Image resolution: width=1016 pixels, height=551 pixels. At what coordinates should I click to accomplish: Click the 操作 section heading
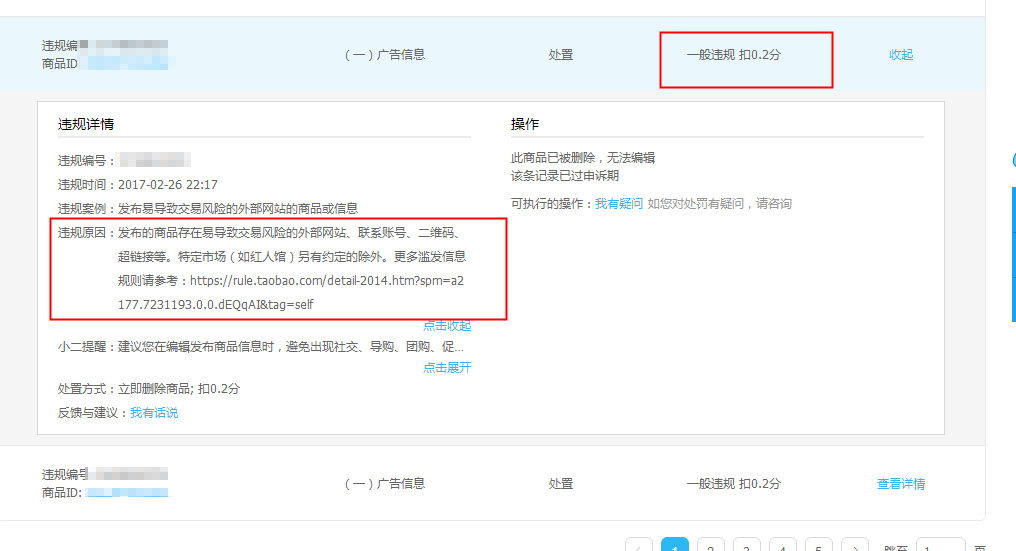coord(525,124)
